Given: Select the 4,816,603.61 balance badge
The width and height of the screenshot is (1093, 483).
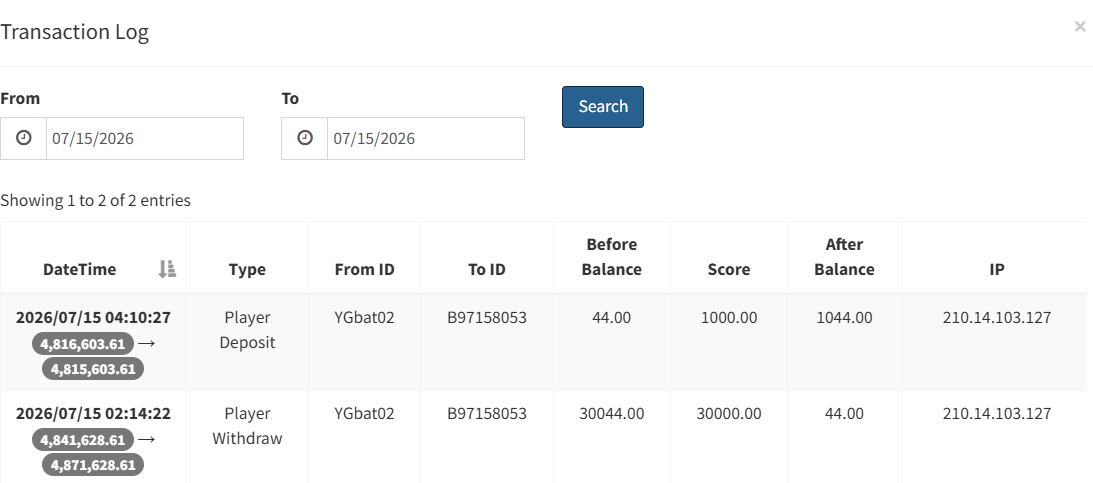Looking at the screenshot, I should click(x=83, y=344).
